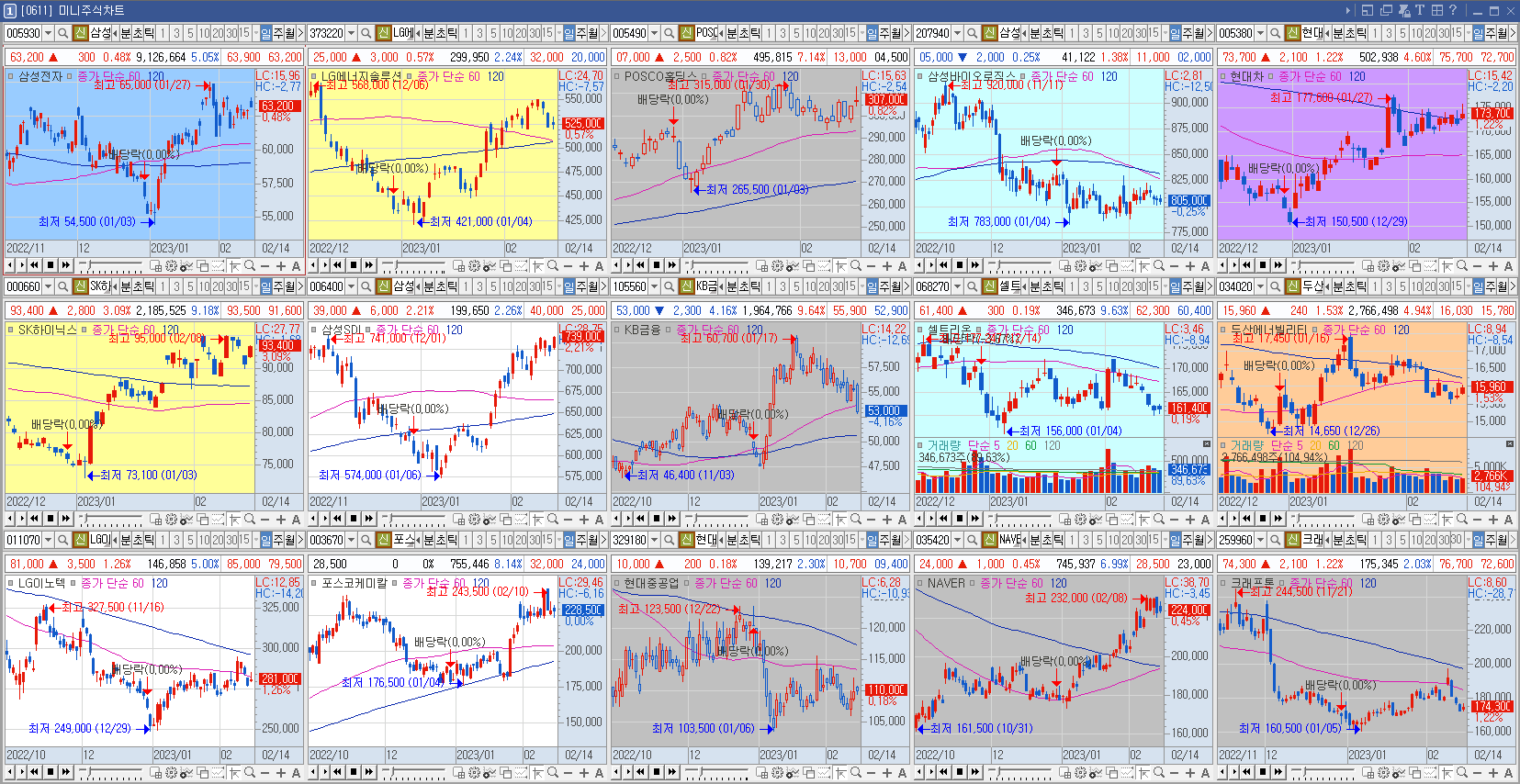This screenshot has height=784, width=1520.
Task: Click the 현대 stock name button for 005380
Action: (x=1312, y=32)
